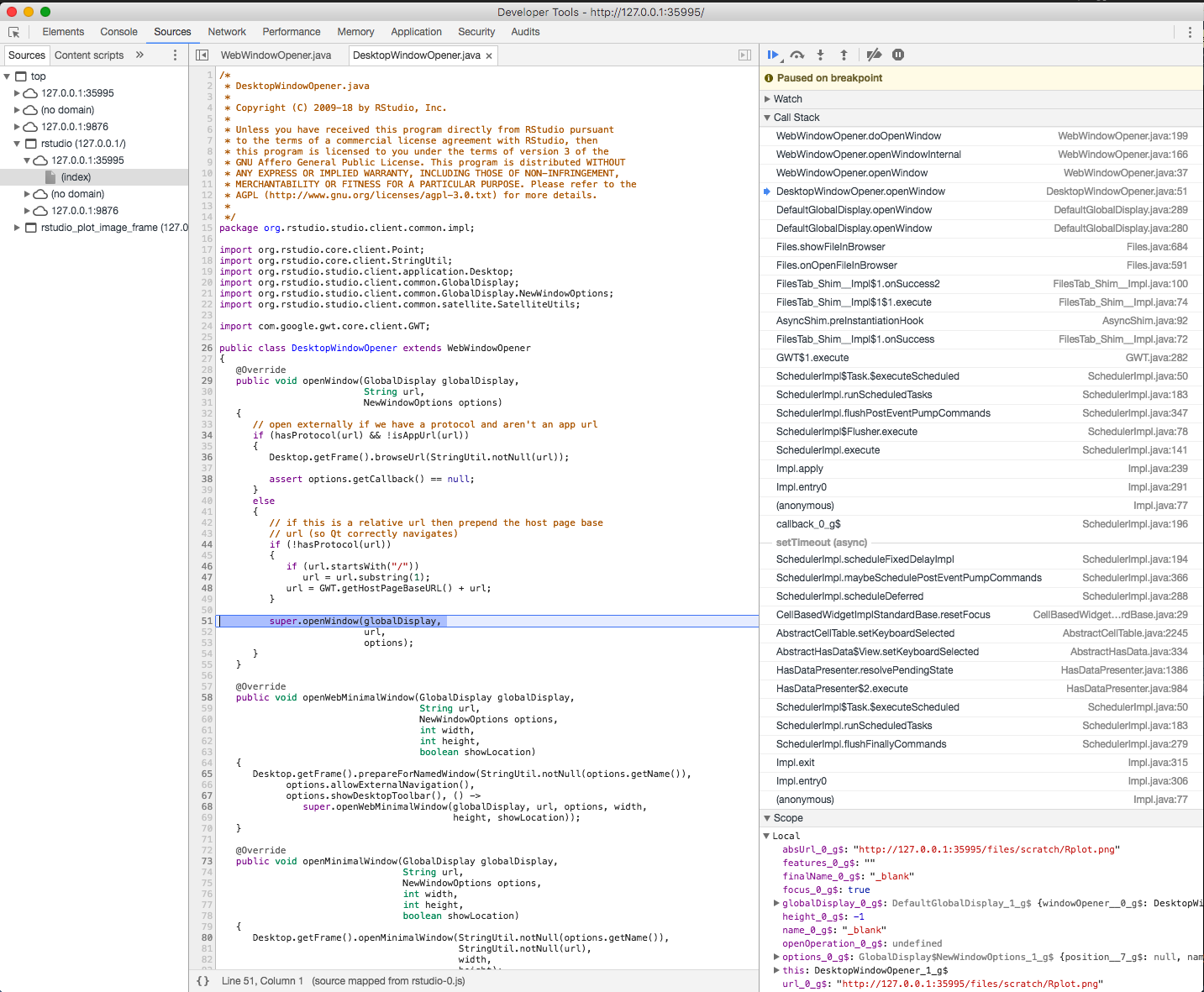Switch to the WebWindowOpener.java tab
The height and width of the screenshot is (992, 1204).
click(x=277, y=55)
